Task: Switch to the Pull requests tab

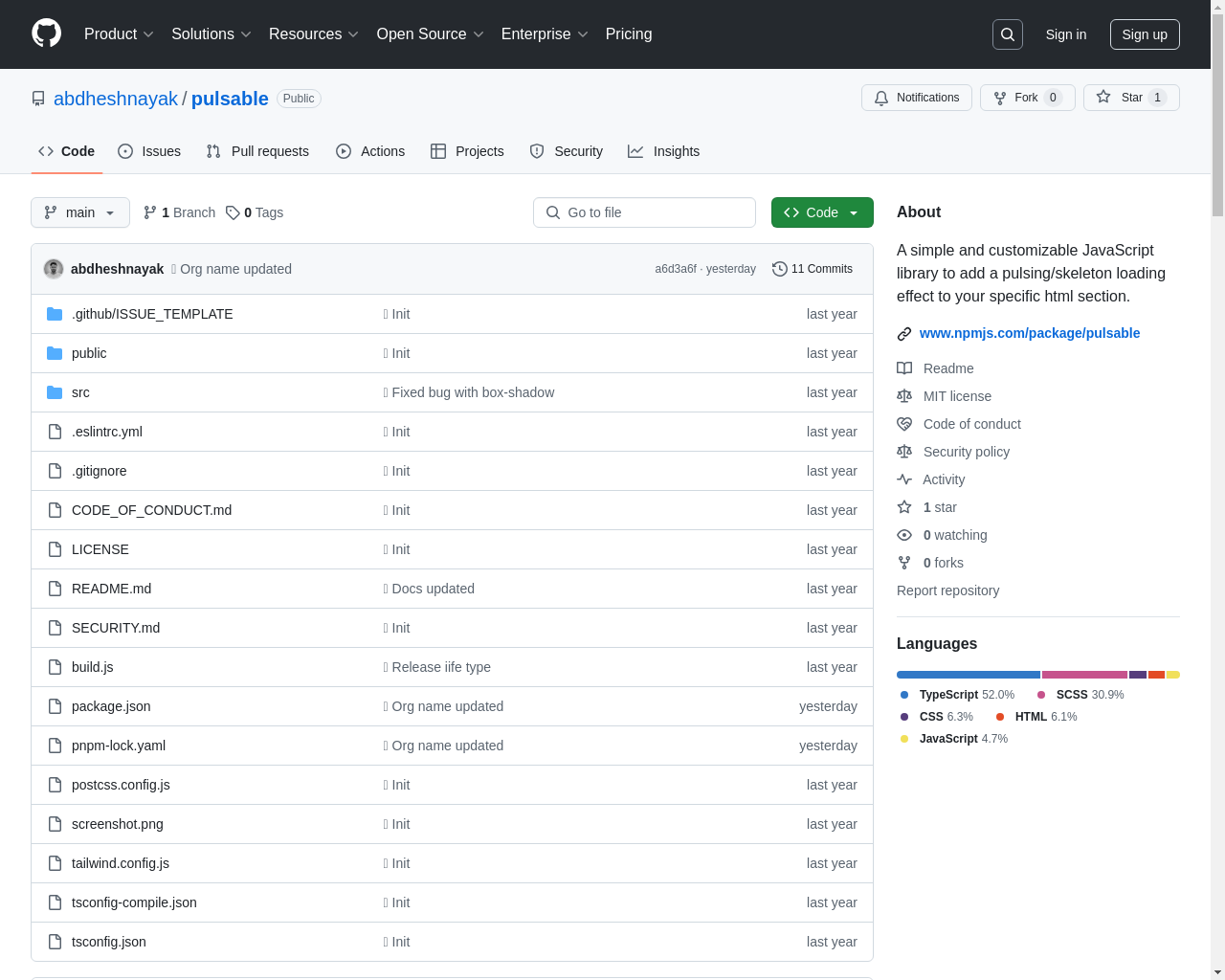Action: point(257,151)
